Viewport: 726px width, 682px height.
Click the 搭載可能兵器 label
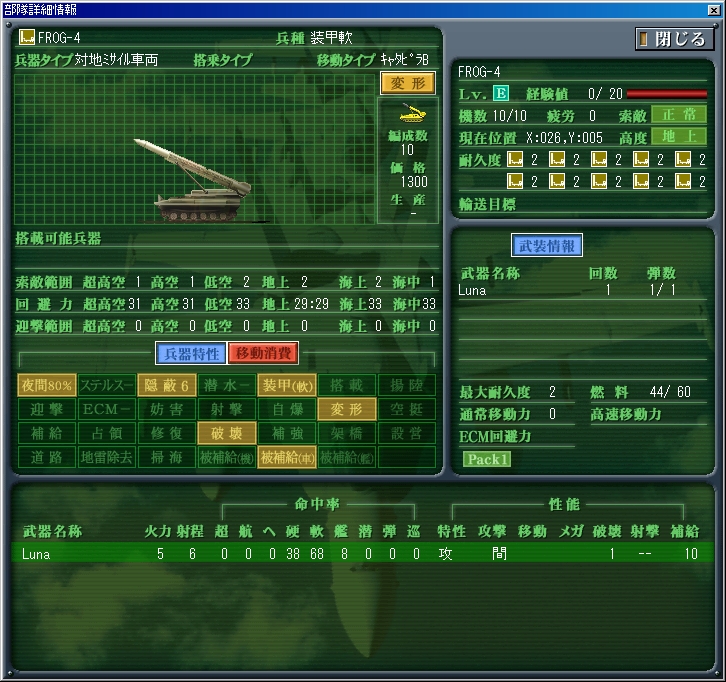[x=58, y=238]
